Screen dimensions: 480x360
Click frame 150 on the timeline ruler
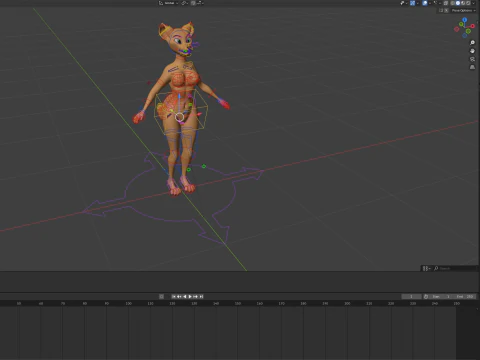click(x=238, y=303)
